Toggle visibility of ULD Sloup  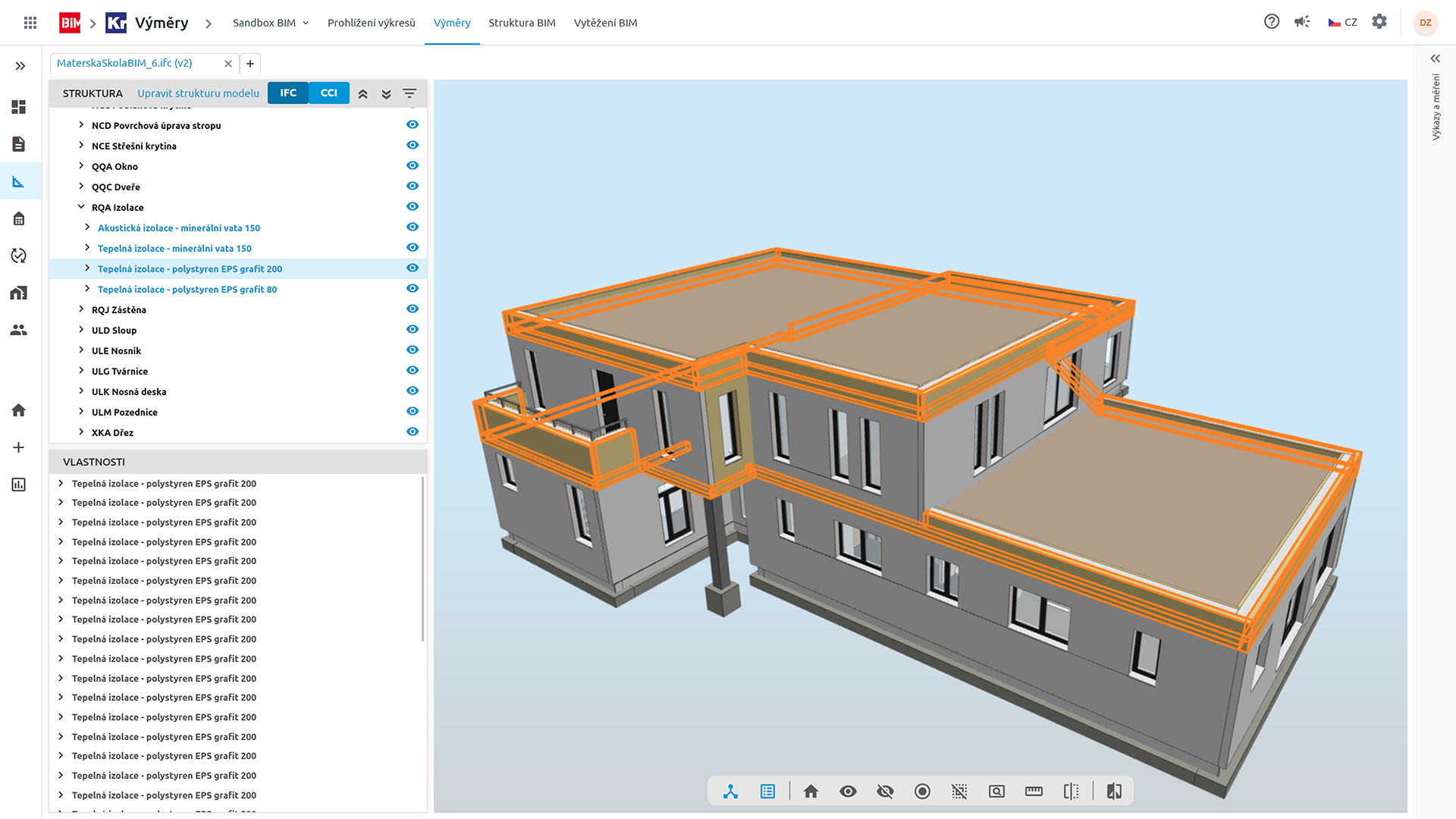point(413,330)
